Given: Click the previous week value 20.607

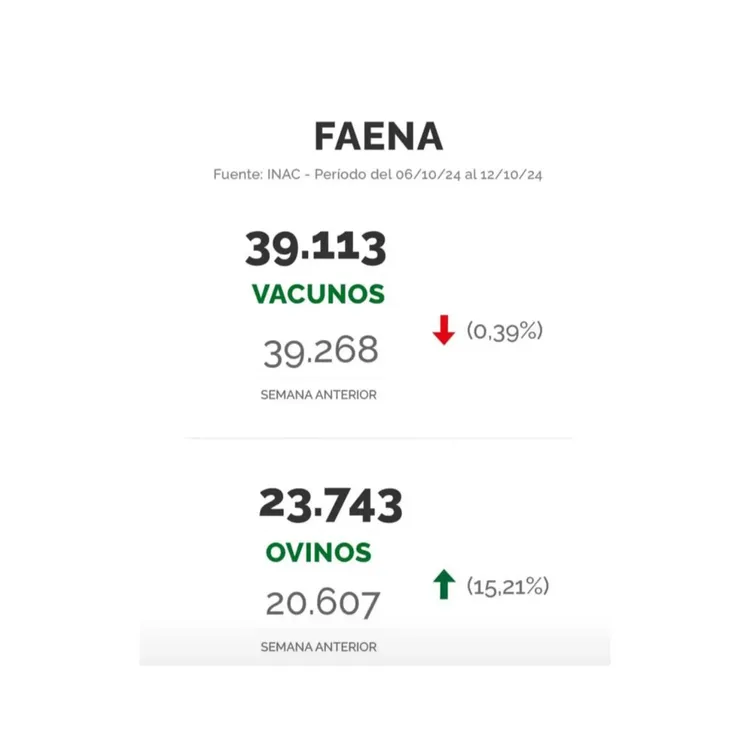Looking at the screenshot, I should [x=322, y=603].
